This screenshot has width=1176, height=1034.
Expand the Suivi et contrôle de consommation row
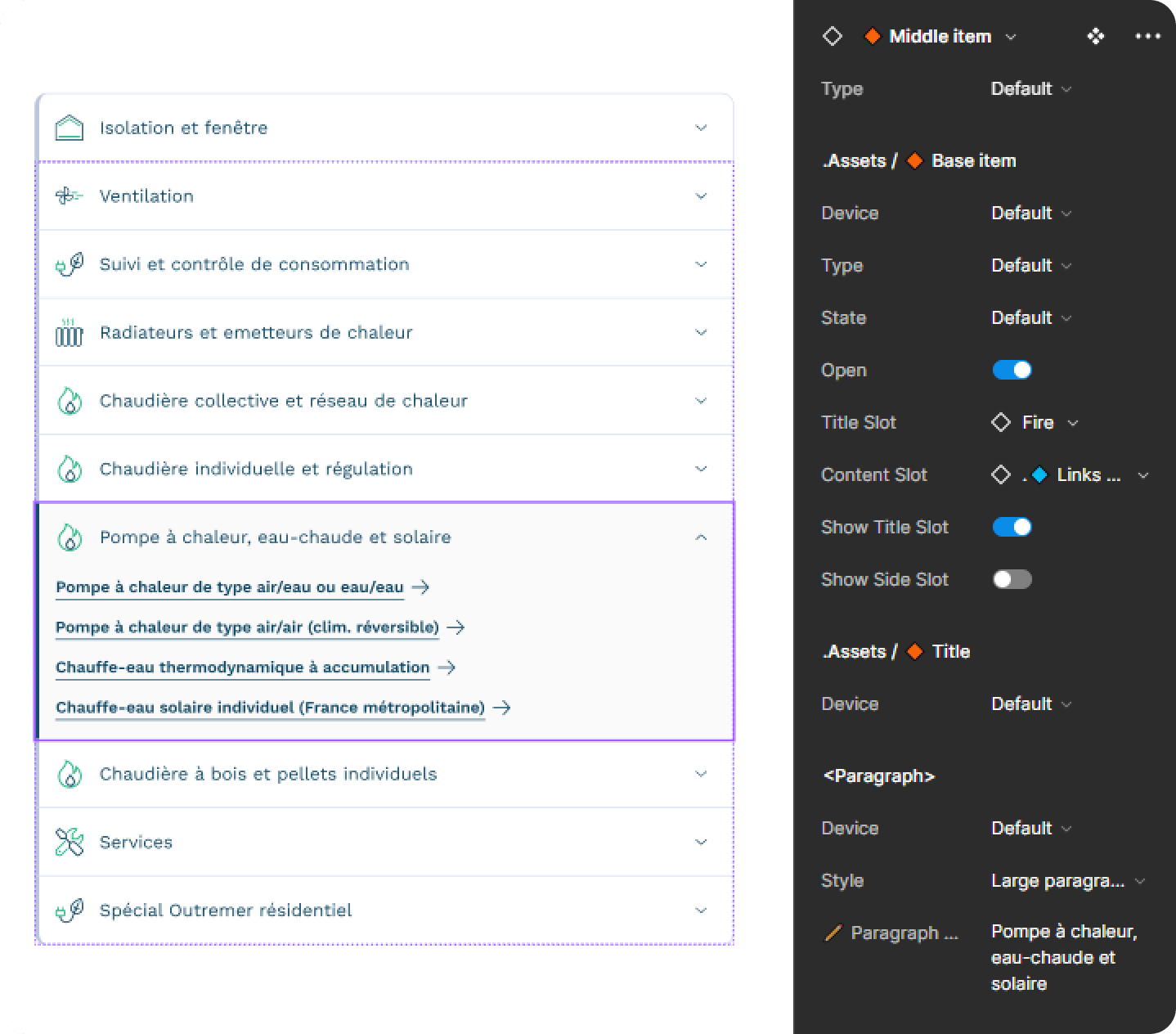(x=700, y=264)
